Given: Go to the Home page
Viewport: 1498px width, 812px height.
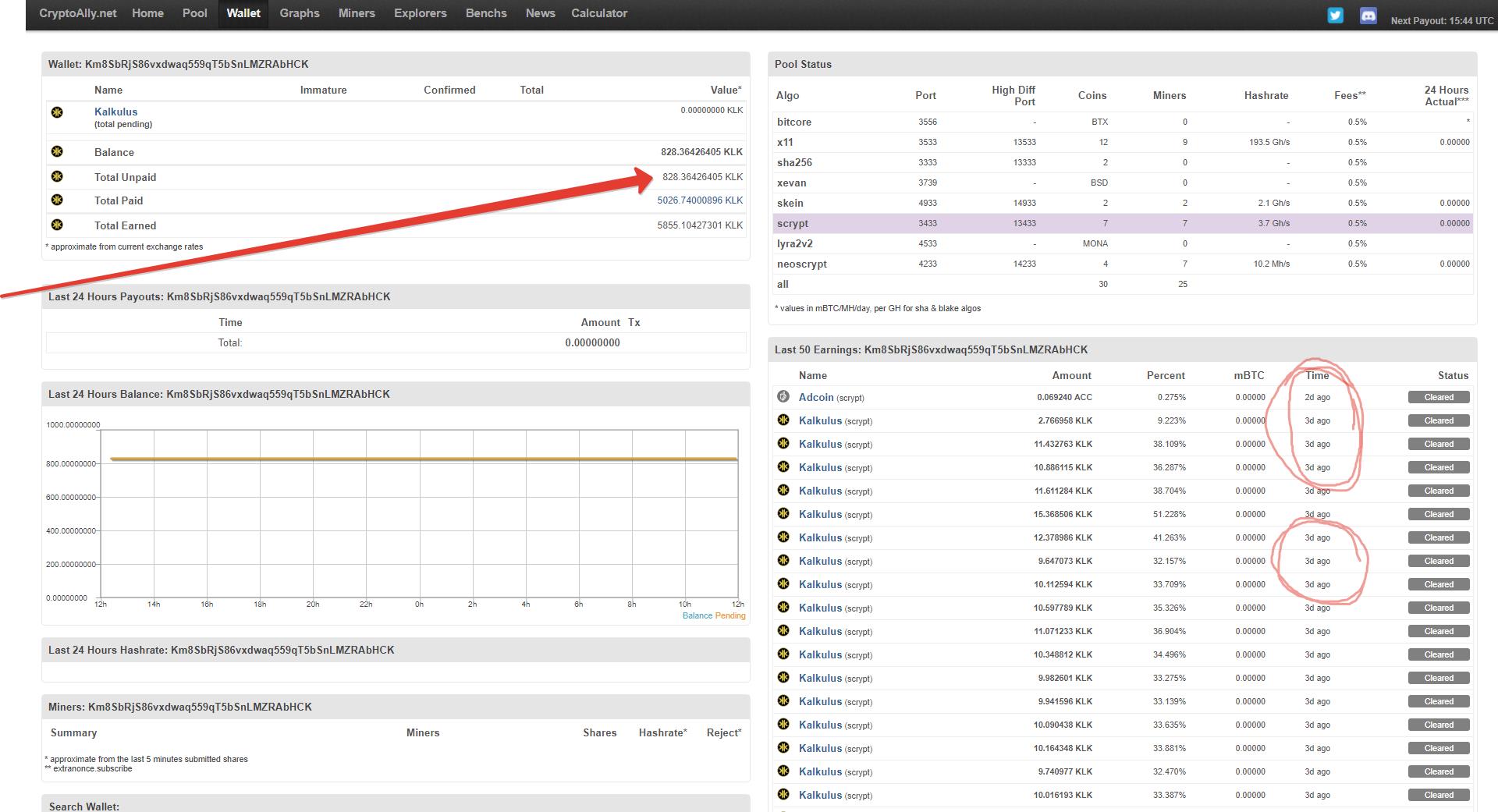Looking at the screenshot, I should click(147, 13).
